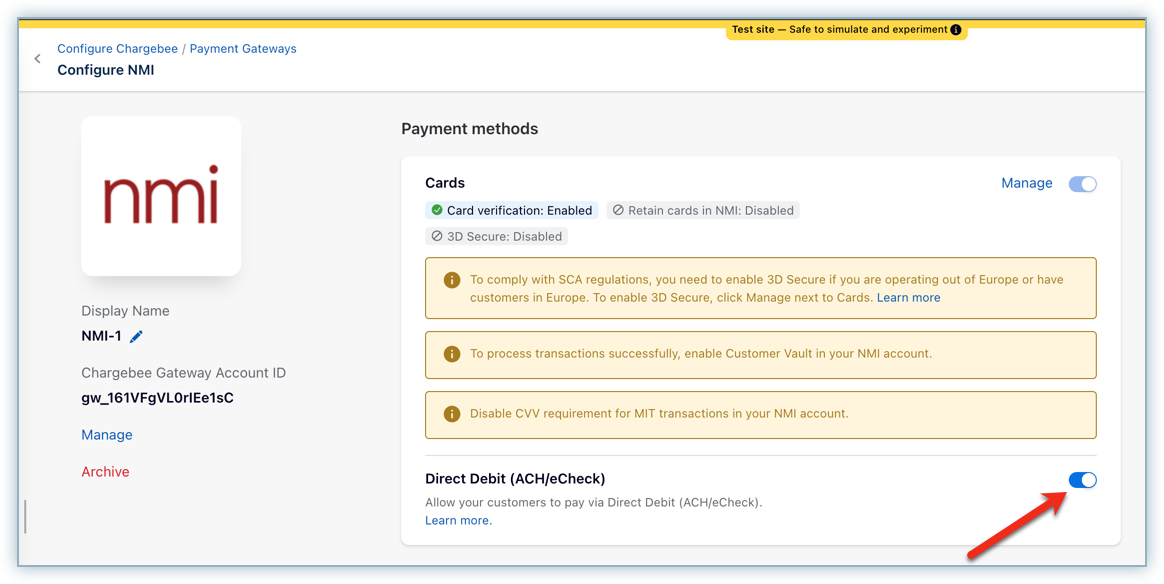Image resolution: width=1164 pixels, height=584 pixels.
Task: Click the Cards section heading
Action: click(445, 183)
